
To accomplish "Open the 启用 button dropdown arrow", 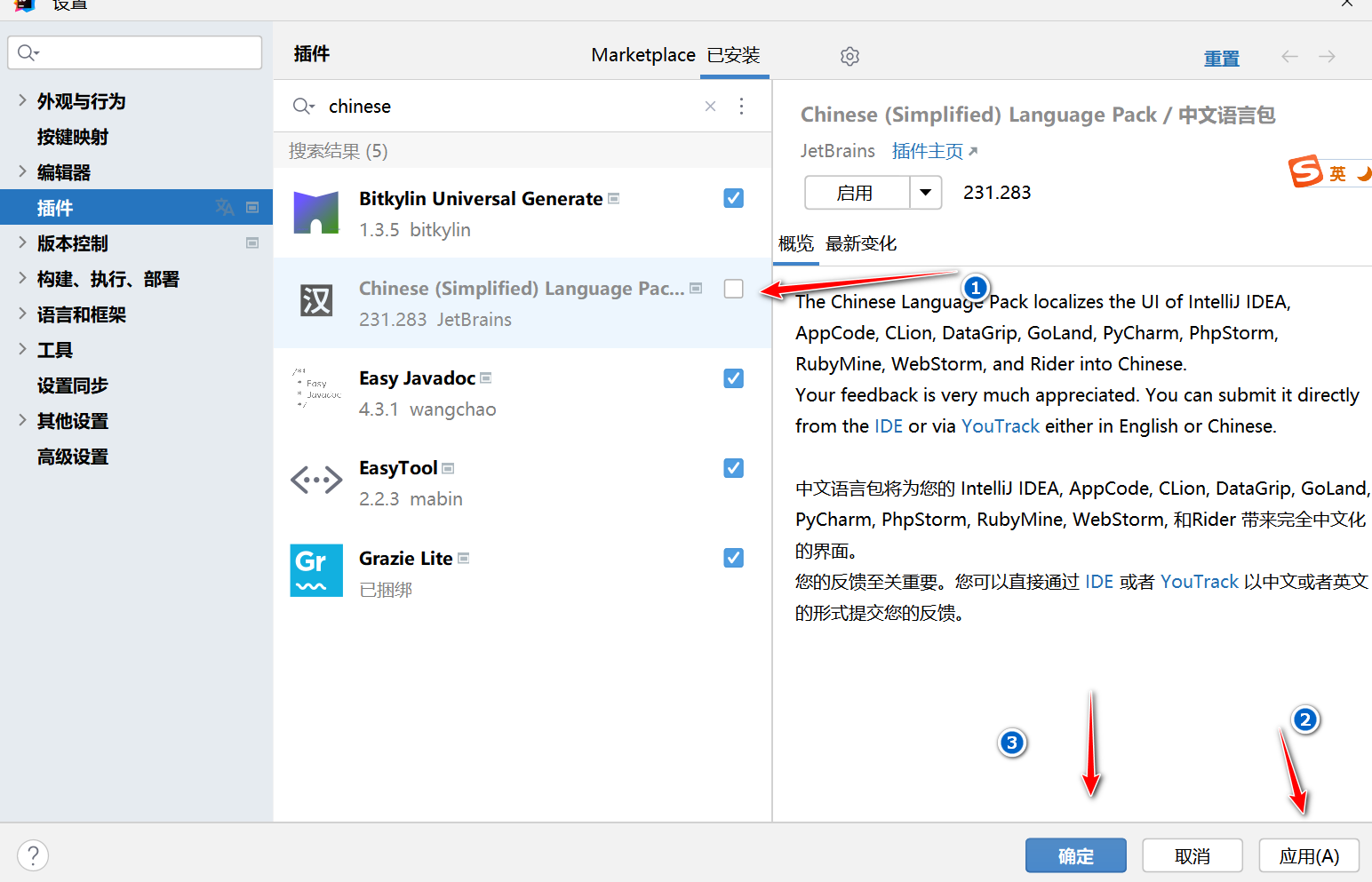I will click(925, 192).
